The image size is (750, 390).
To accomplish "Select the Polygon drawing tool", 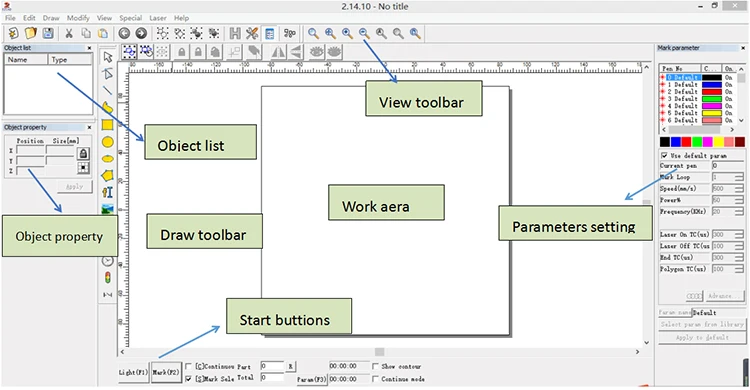I will pyautogui.click(x=108, y=176).
